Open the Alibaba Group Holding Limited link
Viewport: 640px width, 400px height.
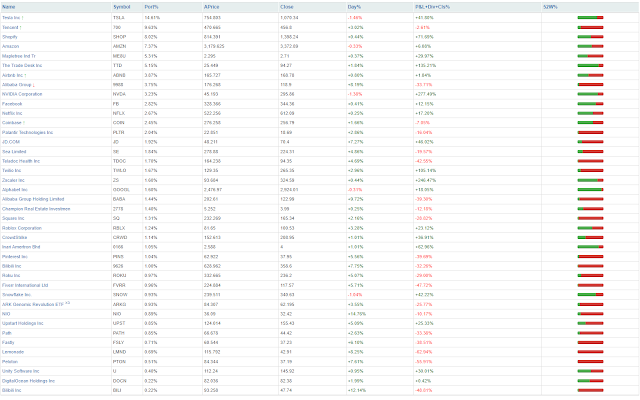(33, 199)
